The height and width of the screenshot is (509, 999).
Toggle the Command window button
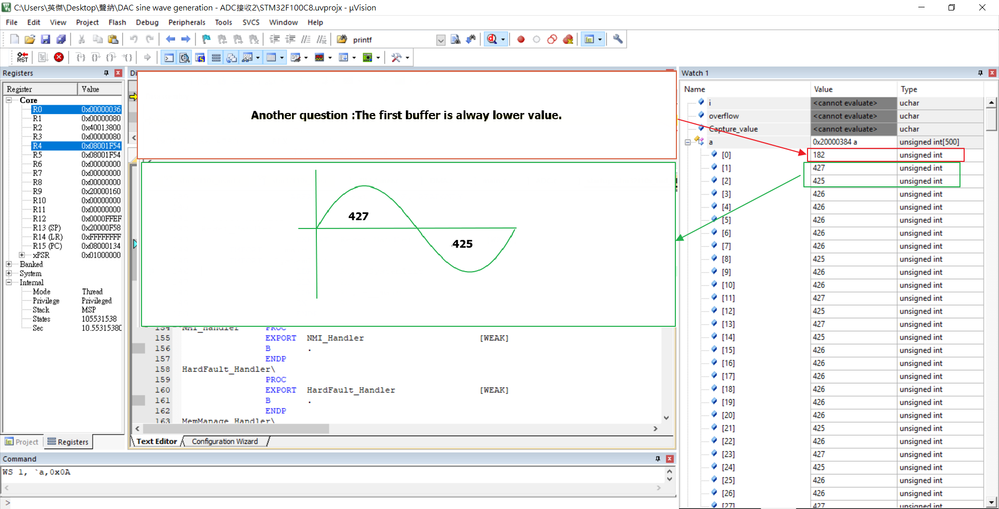[x=168, y=57]
